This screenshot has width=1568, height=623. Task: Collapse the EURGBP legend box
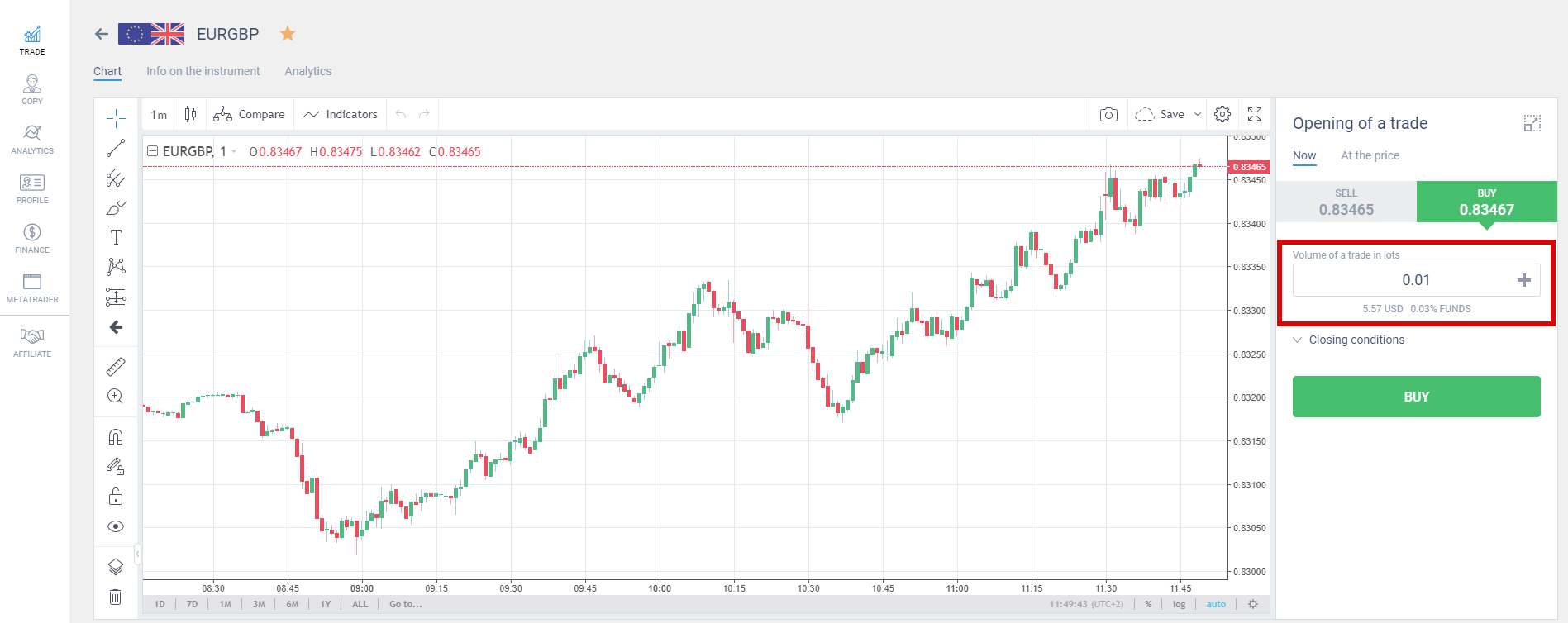tap(152, 151)
